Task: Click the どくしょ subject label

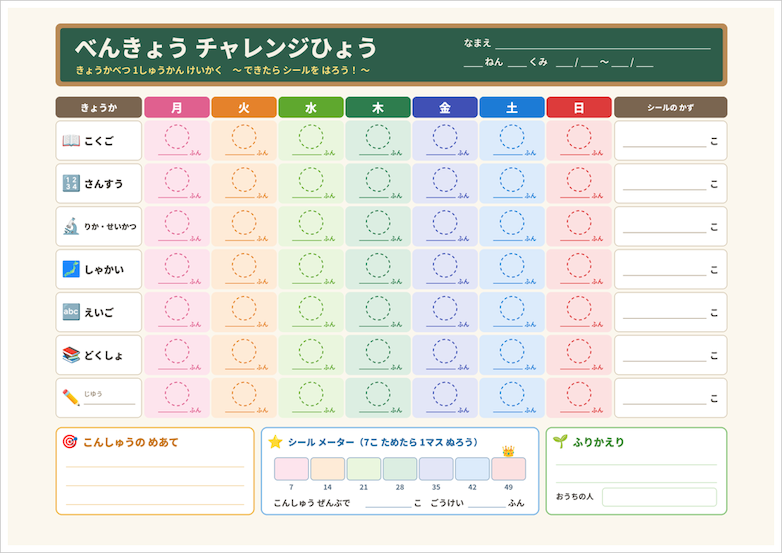Action: [103, 356]
